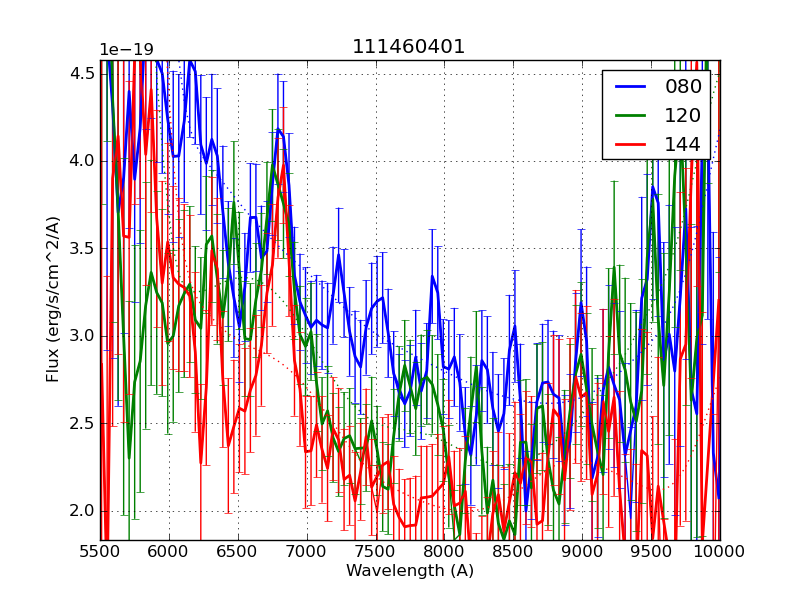
Task: Click legend label 144
Action: point(684,144)
